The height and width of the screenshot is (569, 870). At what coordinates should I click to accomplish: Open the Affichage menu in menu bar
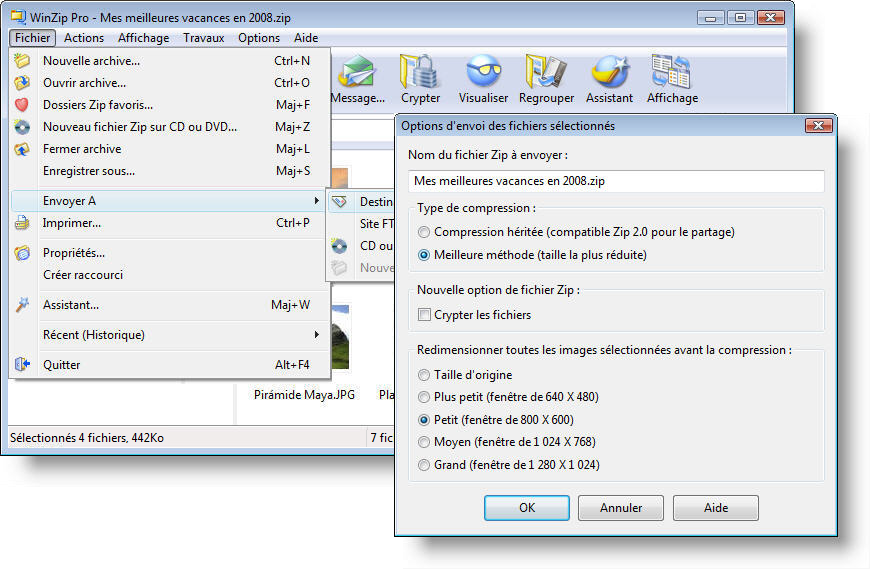coord(144,38)
